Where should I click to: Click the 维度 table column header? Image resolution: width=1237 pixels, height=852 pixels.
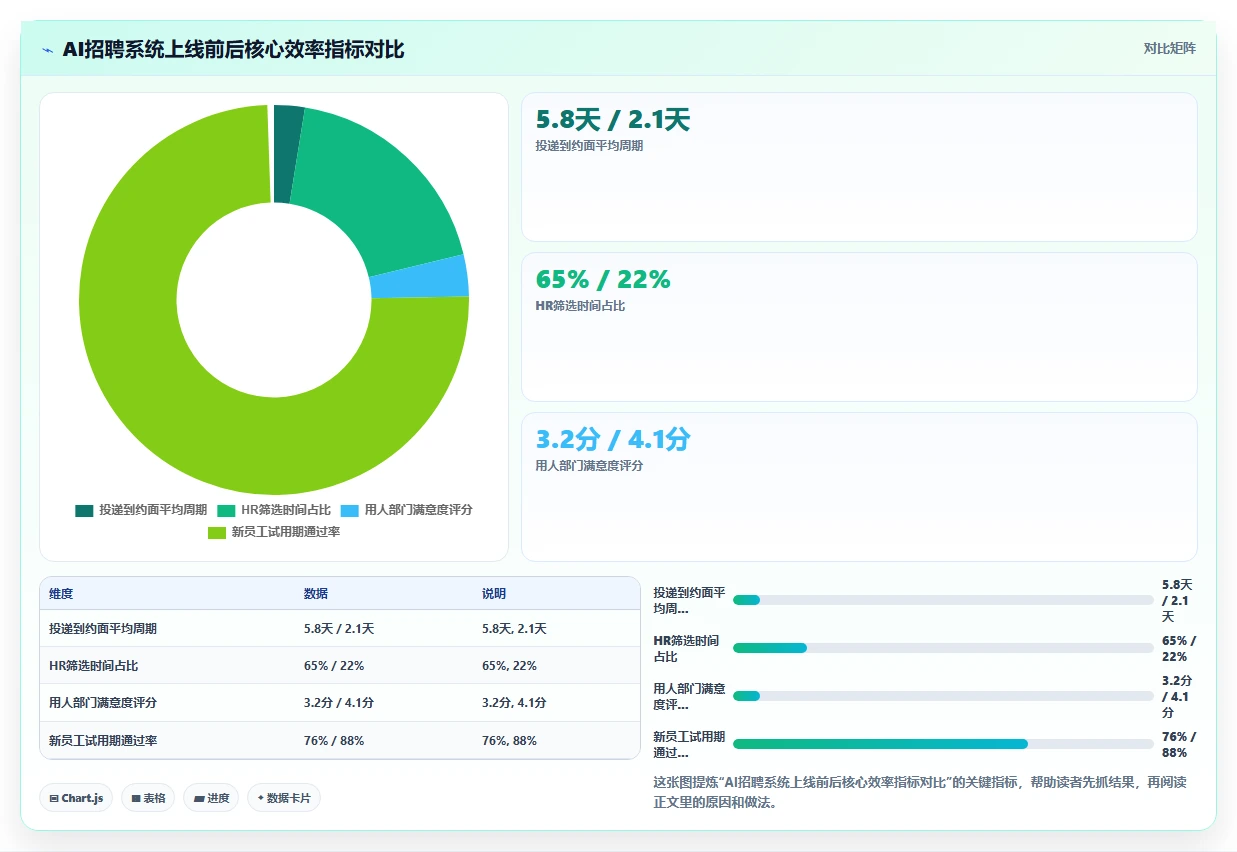click(x=61, y=593)
